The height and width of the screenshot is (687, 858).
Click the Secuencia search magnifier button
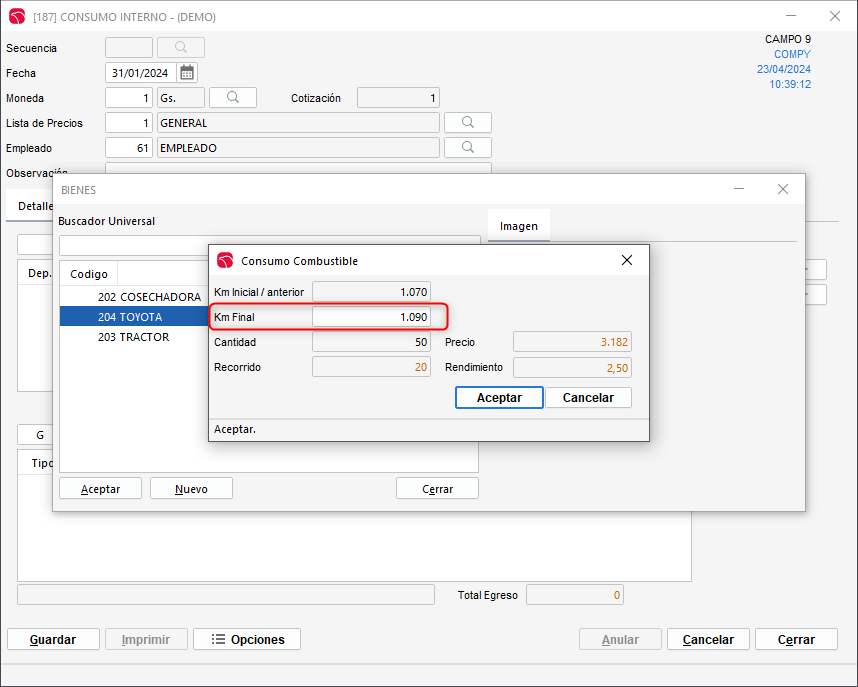(181, 48)
